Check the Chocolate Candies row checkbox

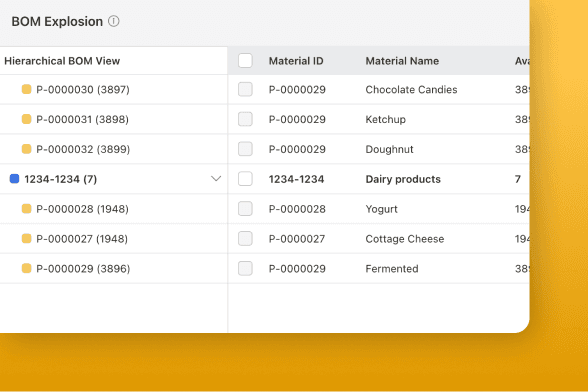(245, 90)
